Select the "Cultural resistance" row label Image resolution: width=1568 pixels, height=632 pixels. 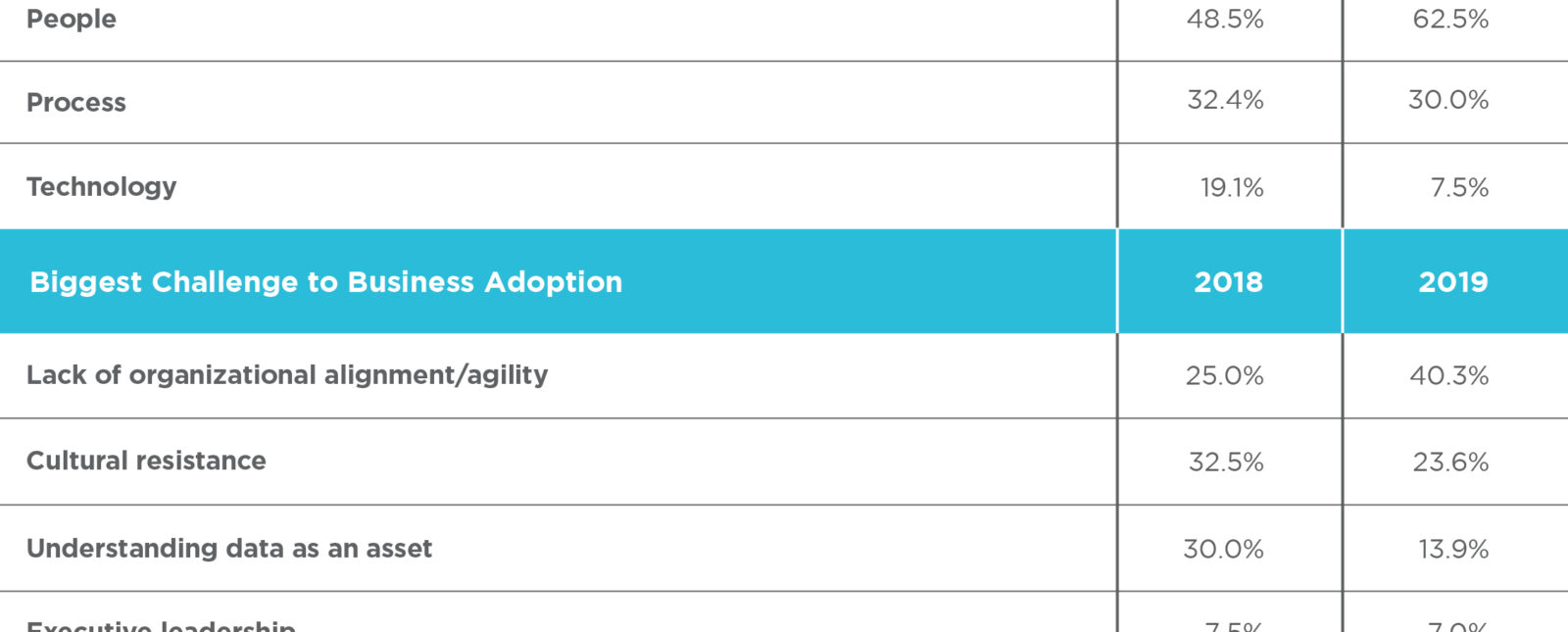146,461
